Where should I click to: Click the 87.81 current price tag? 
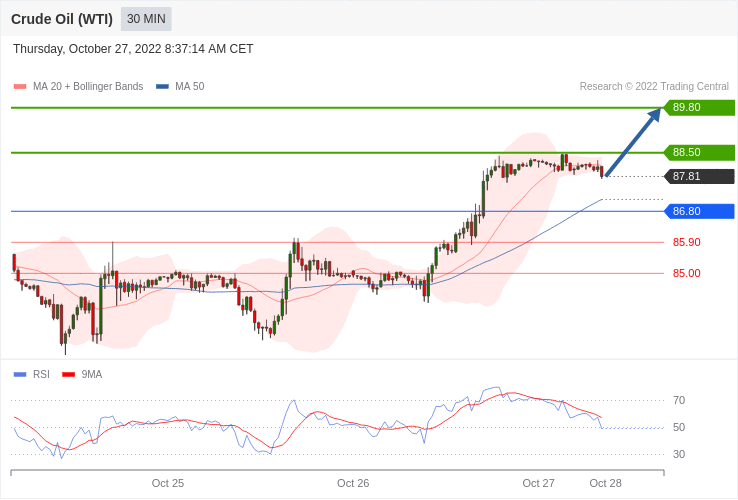[699, 177]
